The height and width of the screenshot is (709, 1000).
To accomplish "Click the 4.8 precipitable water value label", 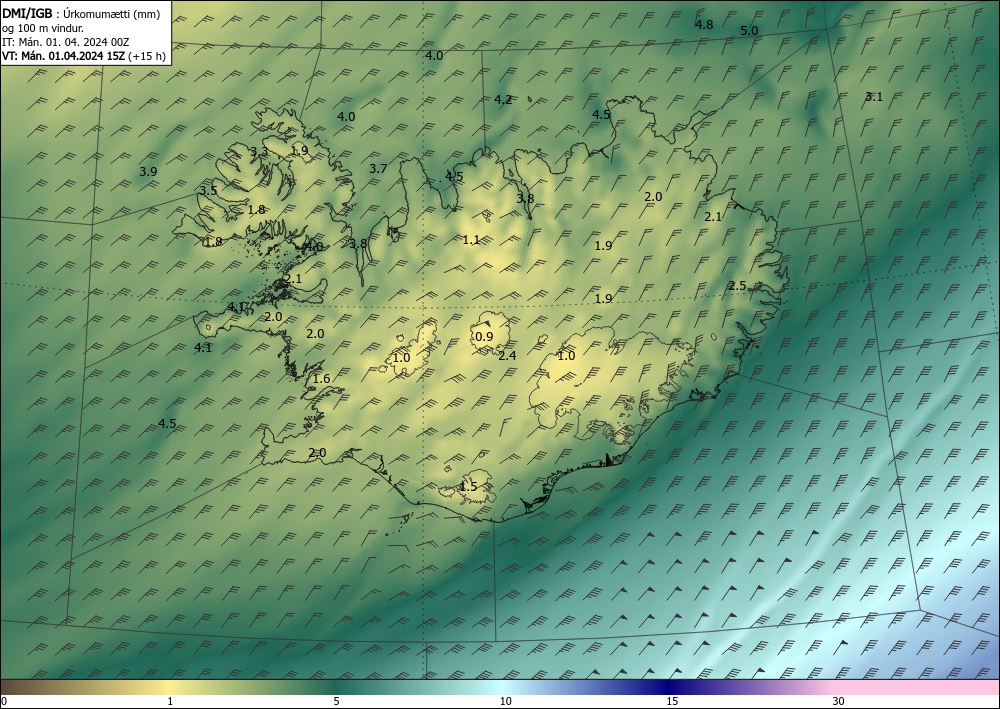I will [703, 25].
